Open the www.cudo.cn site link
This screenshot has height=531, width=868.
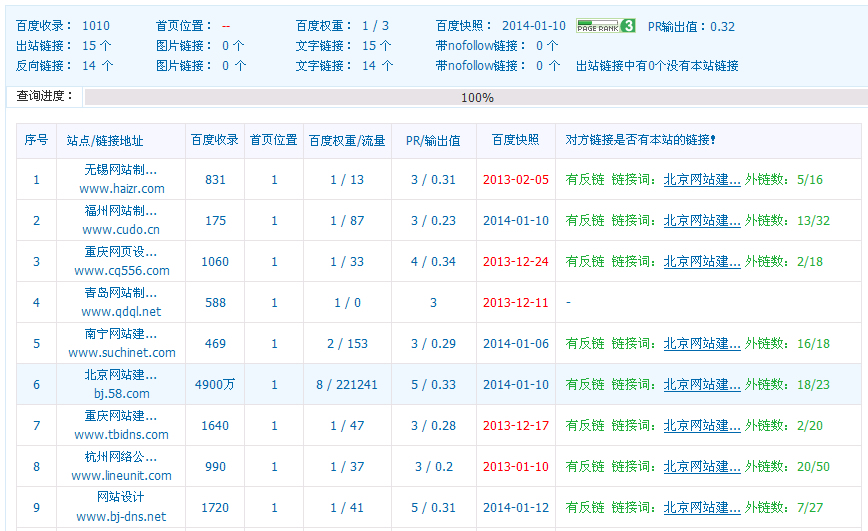(121, 230)
